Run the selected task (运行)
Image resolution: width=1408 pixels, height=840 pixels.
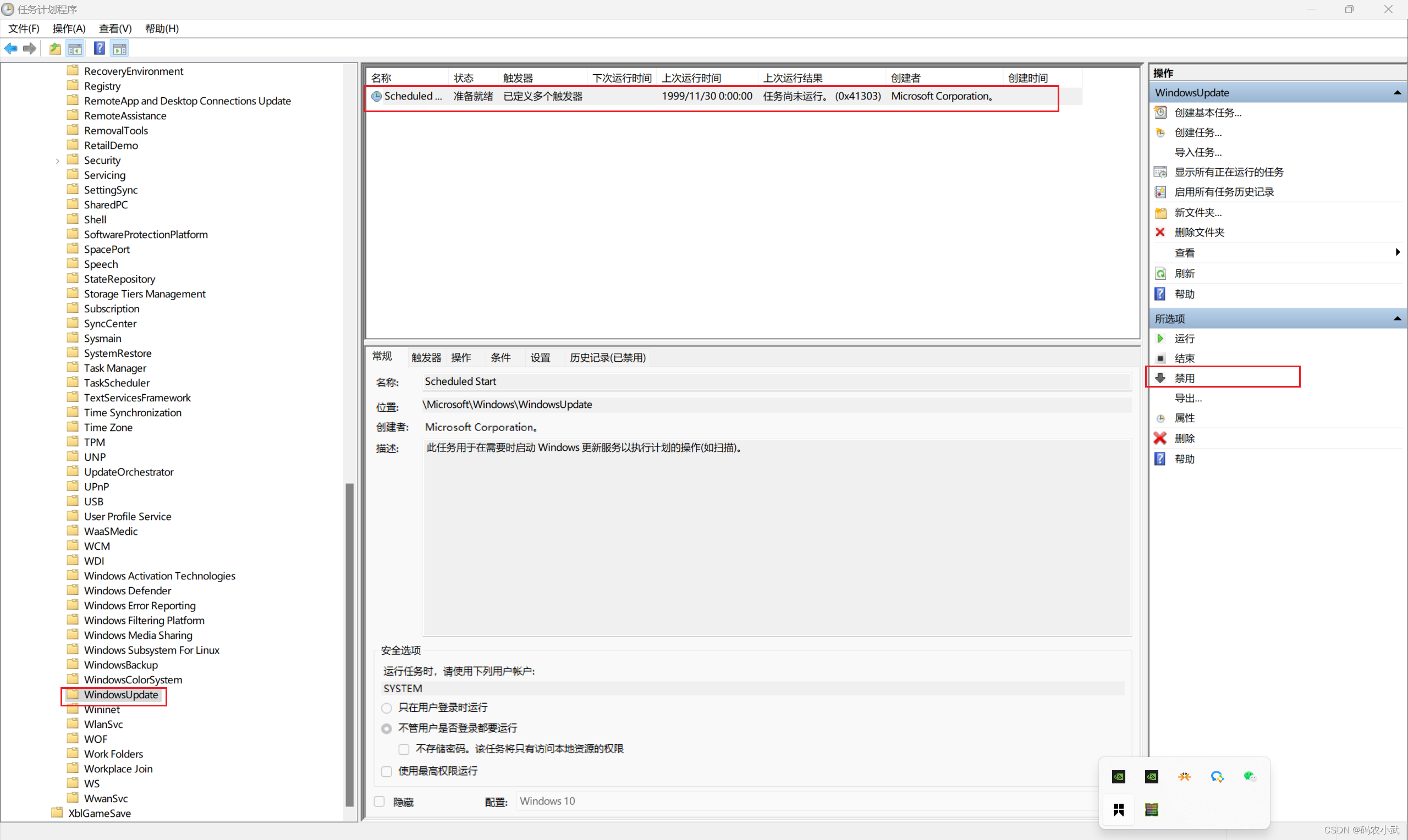coord(1184,339)
